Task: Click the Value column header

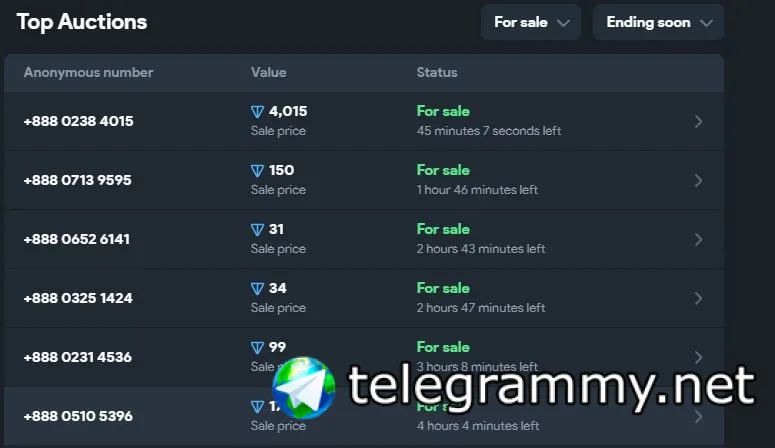Action: point(268,73)
